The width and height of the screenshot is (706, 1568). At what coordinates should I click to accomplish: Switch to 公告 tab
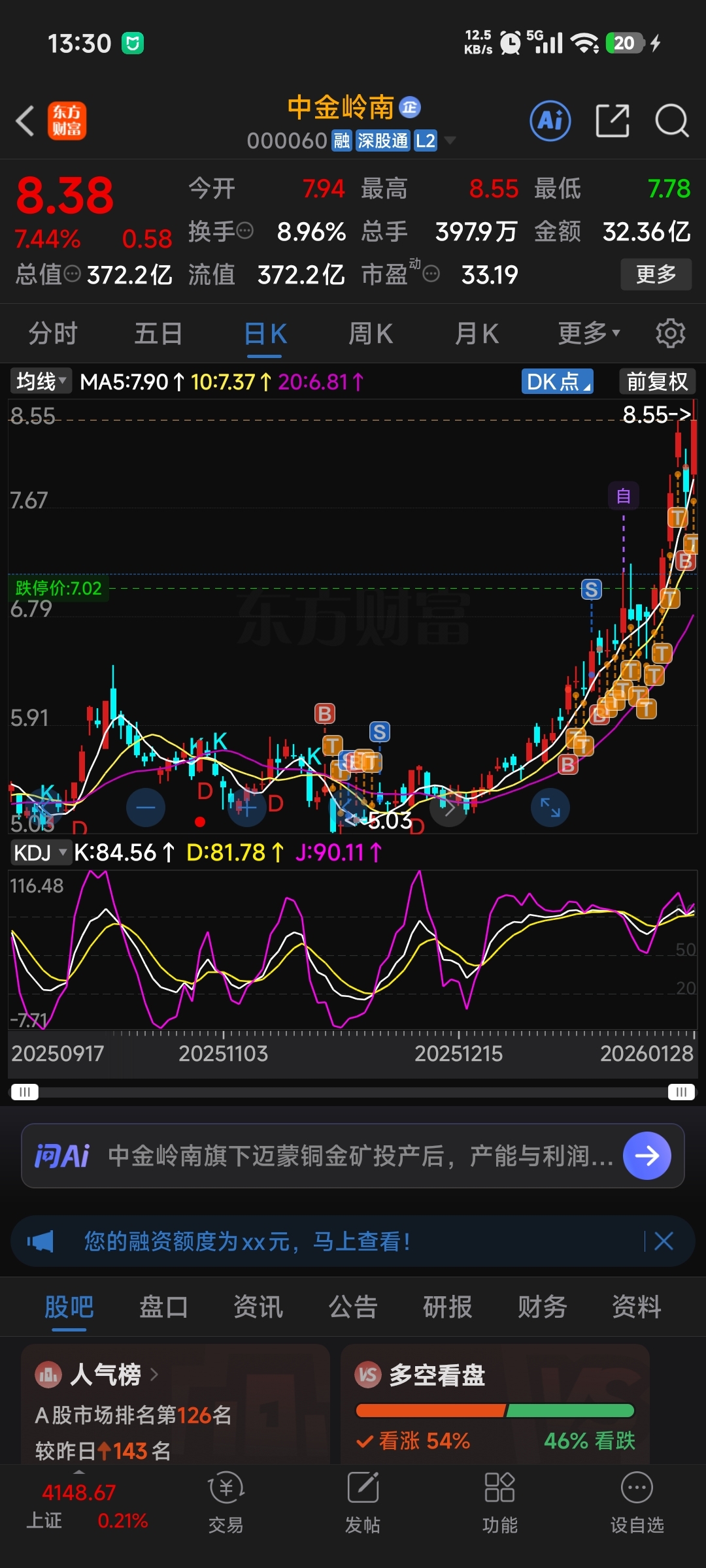click(353, 1307)
